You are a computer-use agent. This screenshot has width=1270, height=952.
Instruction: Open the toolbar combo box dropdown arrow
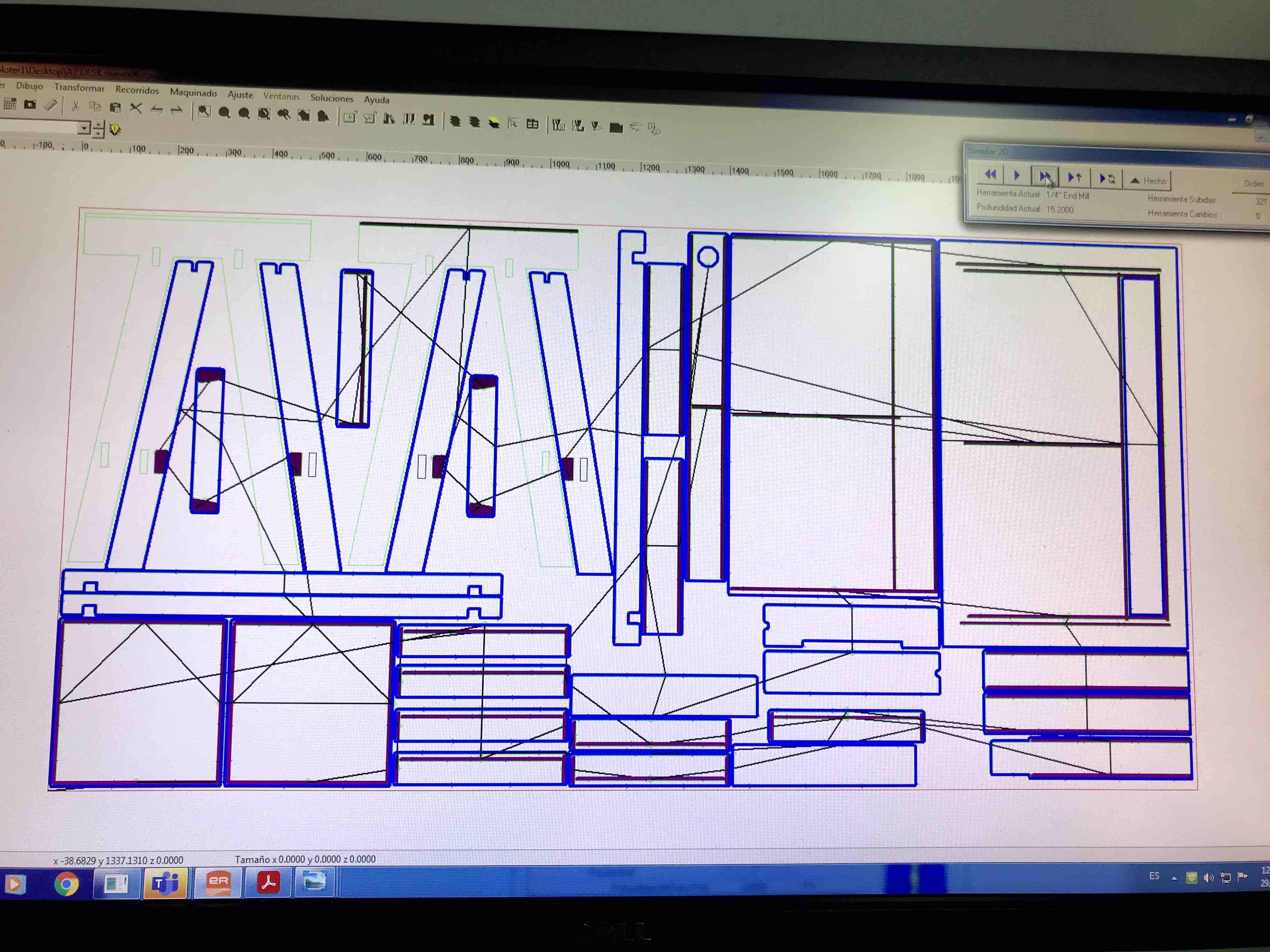pos(84,127)
